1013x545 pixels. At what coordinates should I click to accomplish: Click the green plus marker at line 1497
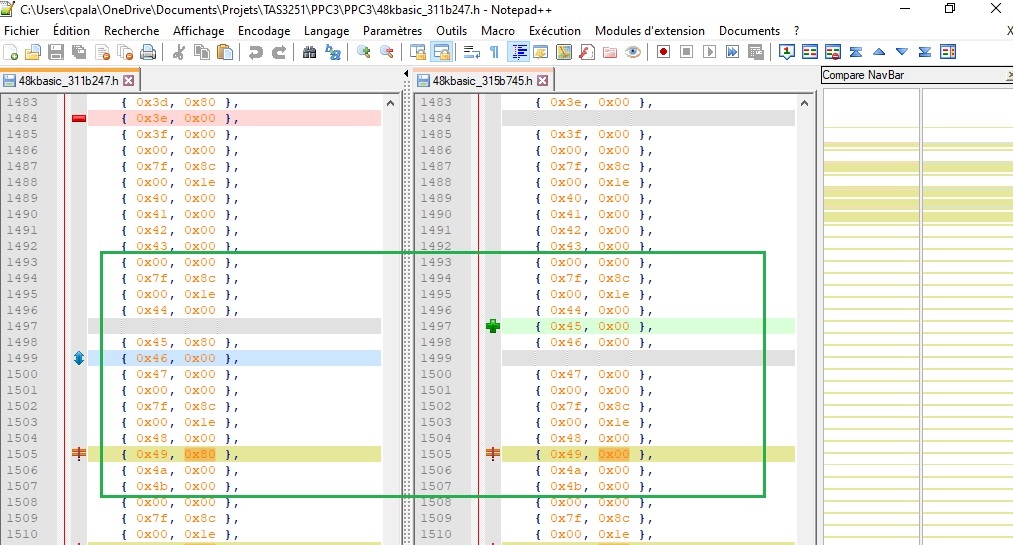pyautogui.click(x=493, y=326)
